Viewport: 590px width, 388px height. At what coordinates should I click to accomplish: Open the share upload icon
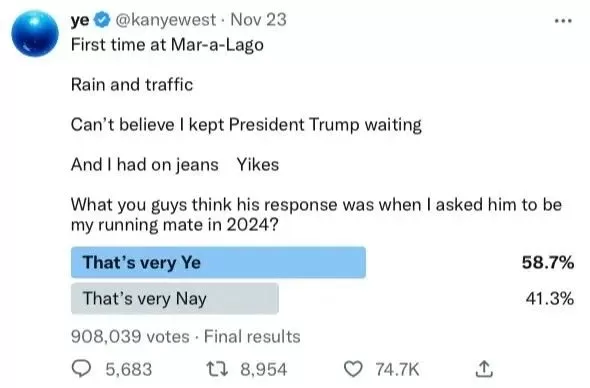(x=484, y=369)
